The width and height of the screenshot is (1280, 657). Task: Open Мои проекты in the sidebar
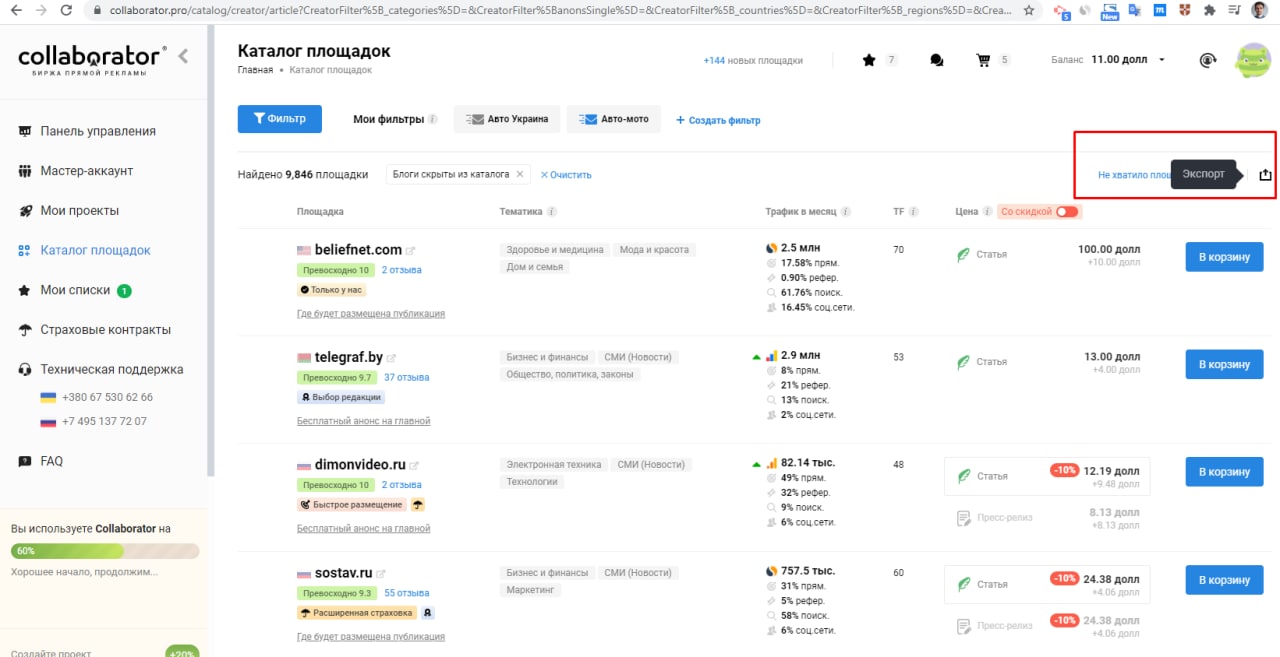point(80,211)
